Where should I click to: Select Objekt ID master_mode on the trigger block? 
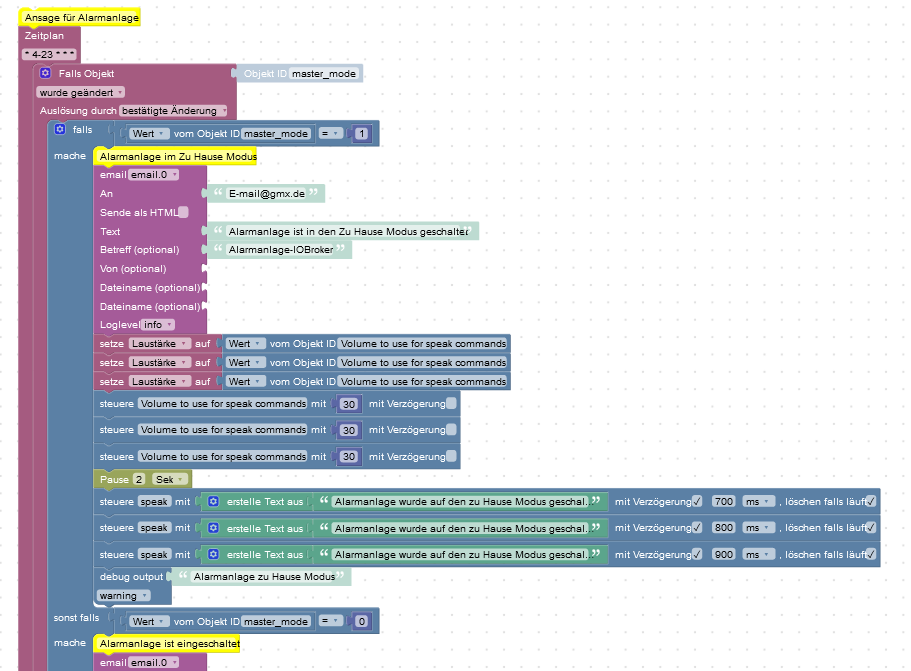[324, 73]
